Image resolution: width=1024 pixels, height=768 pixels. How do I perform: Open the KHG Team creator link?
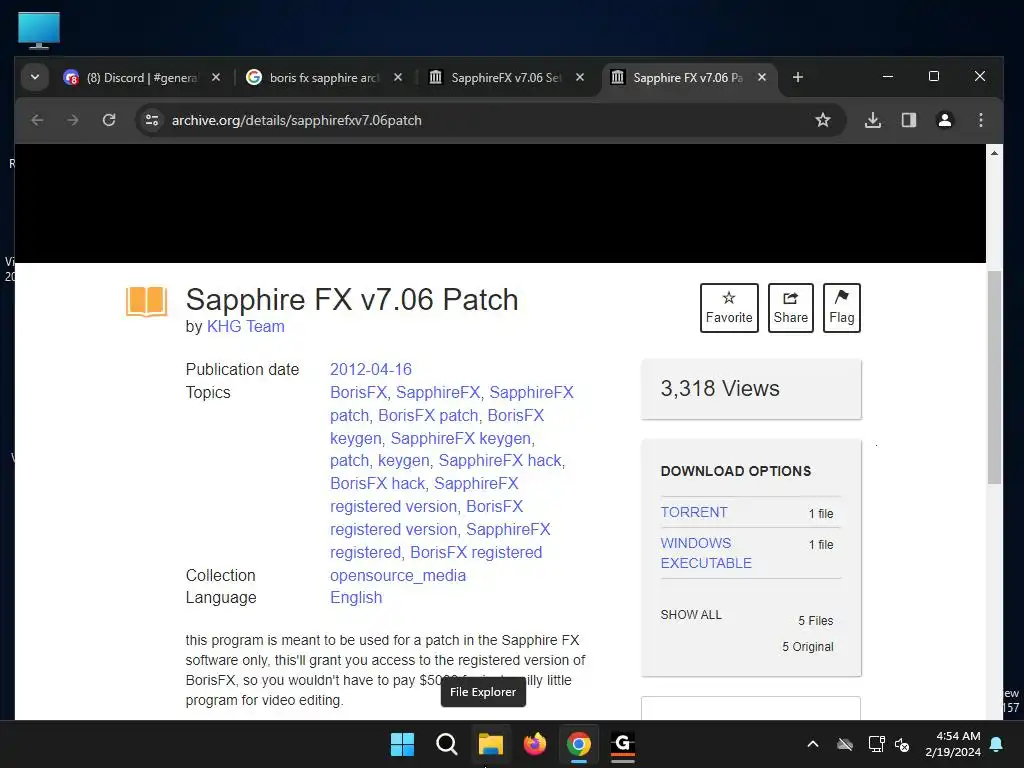point(246,327)
